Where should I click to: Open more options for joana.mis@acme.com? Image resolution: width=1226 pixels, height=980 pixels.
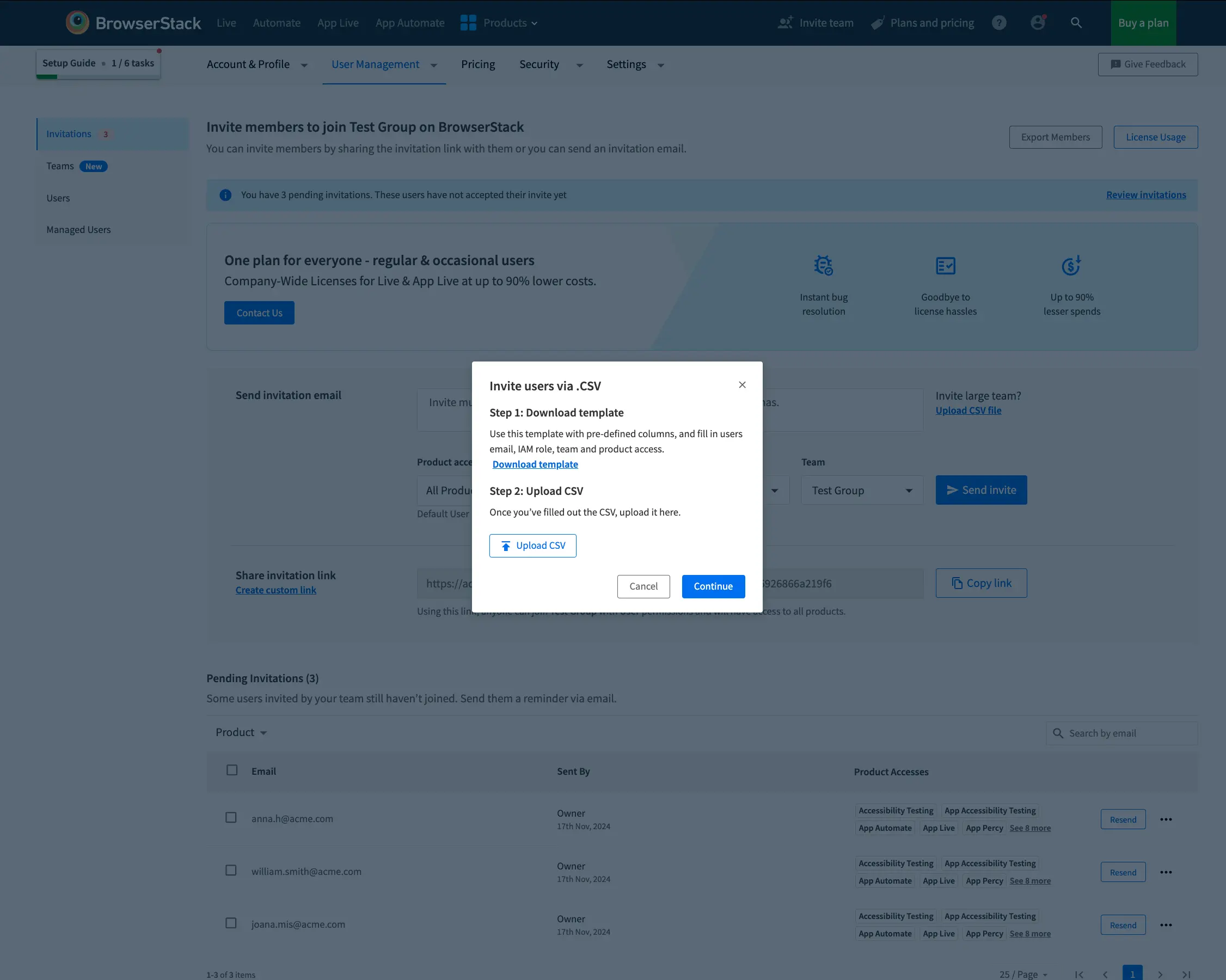click(x=1166, y=926)
